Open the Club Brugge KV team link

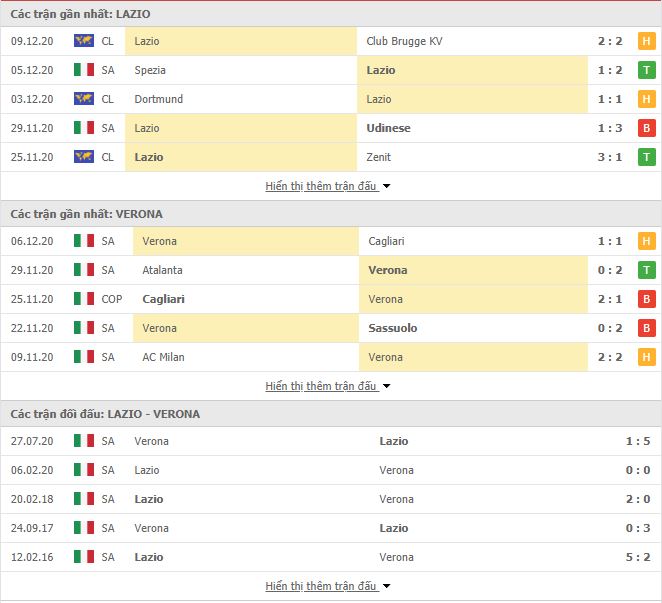coord(404,41)
